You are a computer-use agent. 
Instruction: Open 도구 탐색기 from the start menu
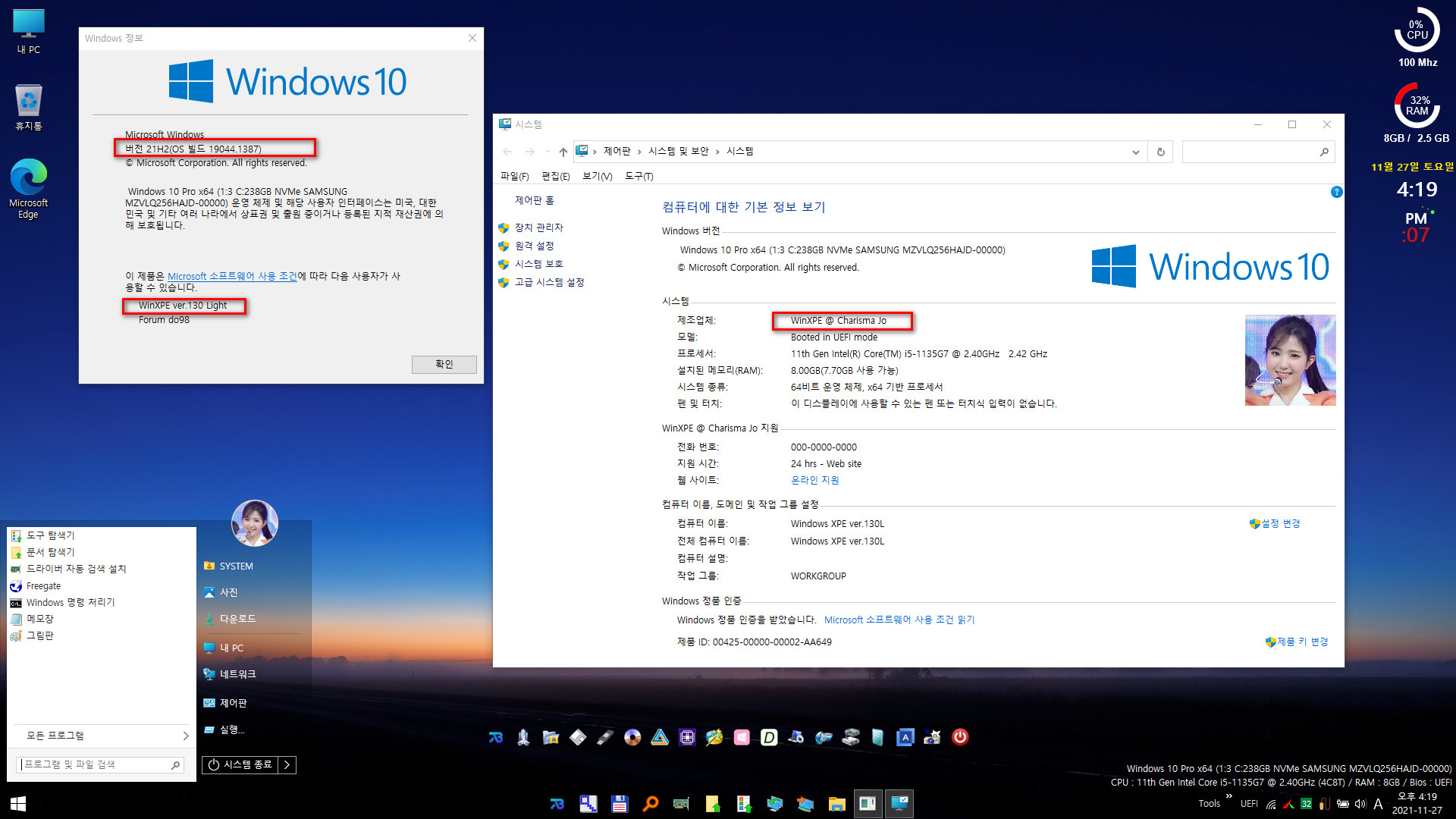click(x=51, y=535)
